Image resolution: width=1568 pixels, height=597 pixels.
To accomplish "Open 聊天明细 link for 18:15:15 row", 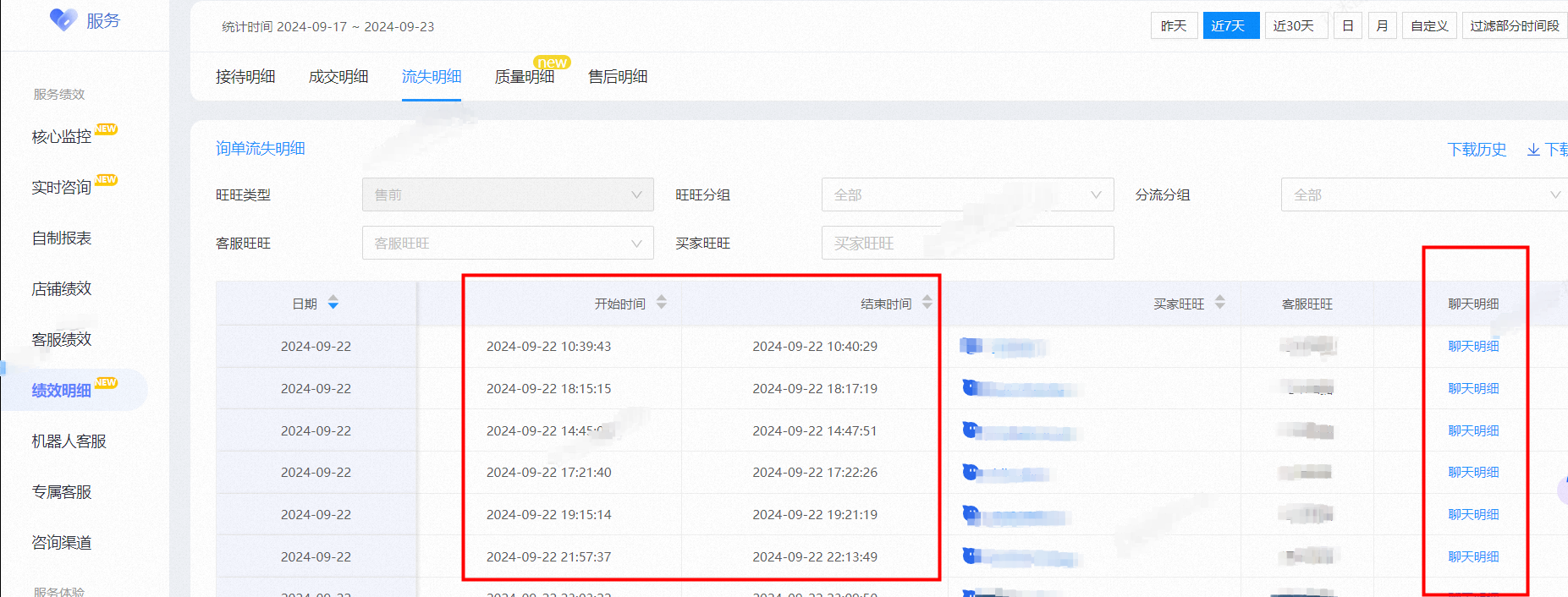I will (1473, 388).
